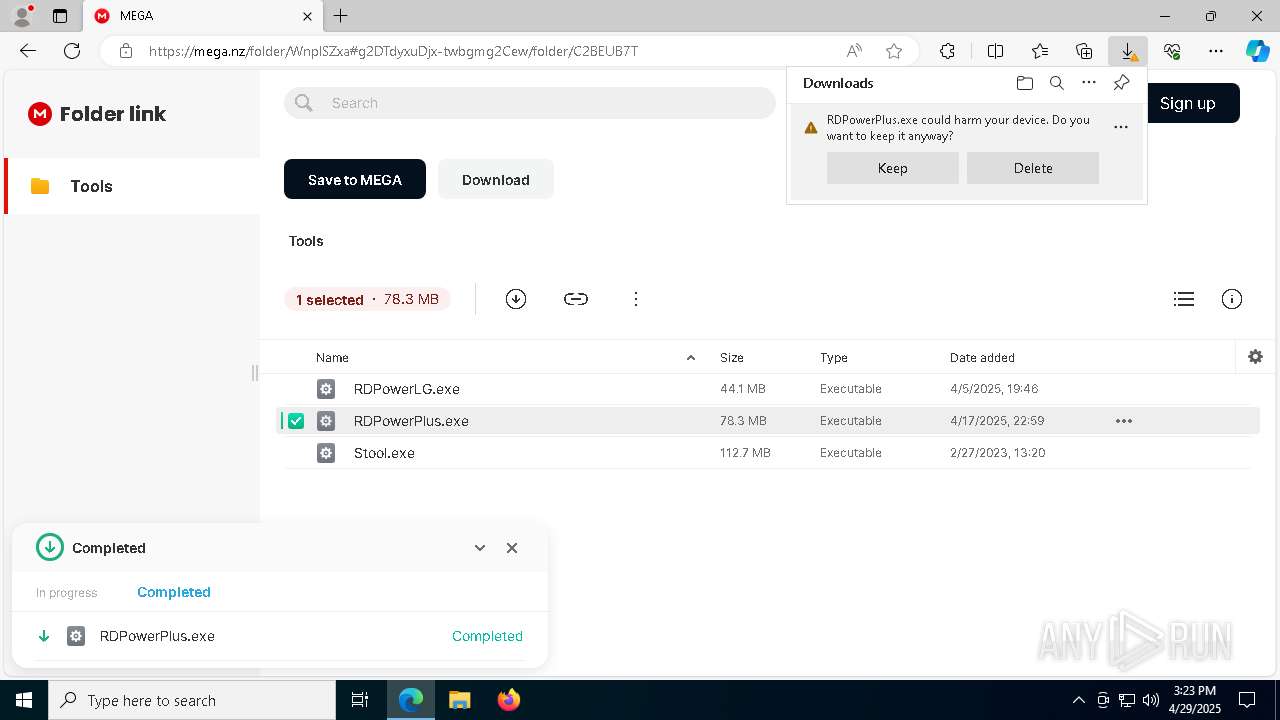
Task: Open File Explorer from taskbar
Action: 460,700
